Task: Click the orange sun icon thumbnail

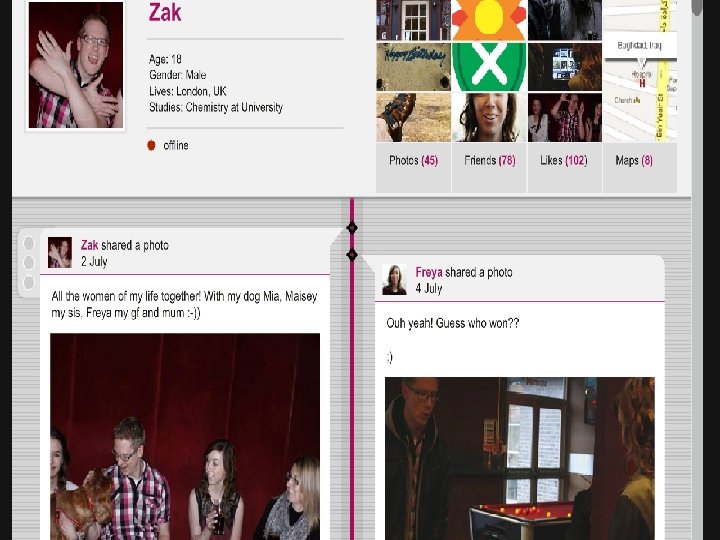Action: [489, 20]
